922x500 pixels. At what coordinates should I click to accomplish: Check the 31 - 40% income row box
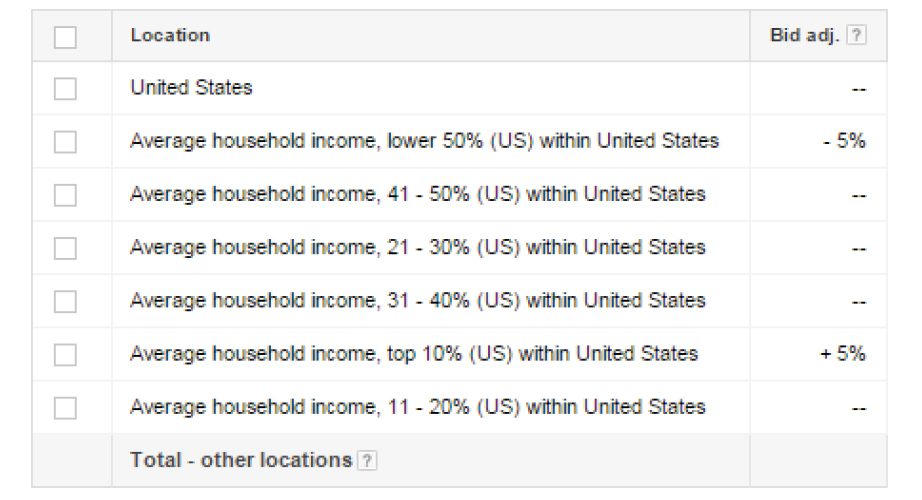(x=65, y=301)
